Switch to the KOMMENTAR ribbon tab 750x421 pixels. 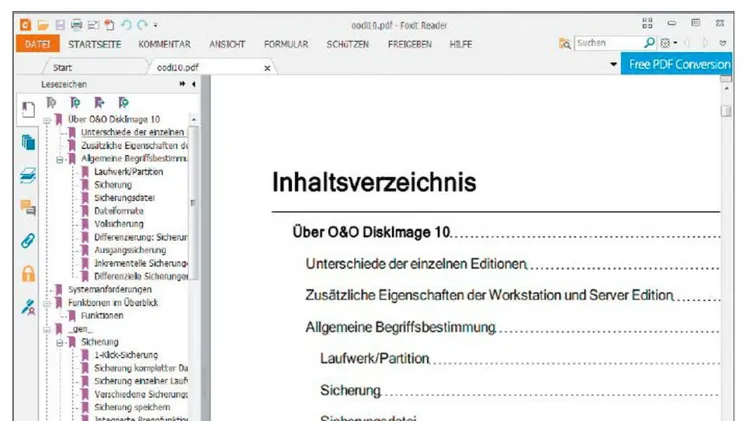tap(165, 44)
